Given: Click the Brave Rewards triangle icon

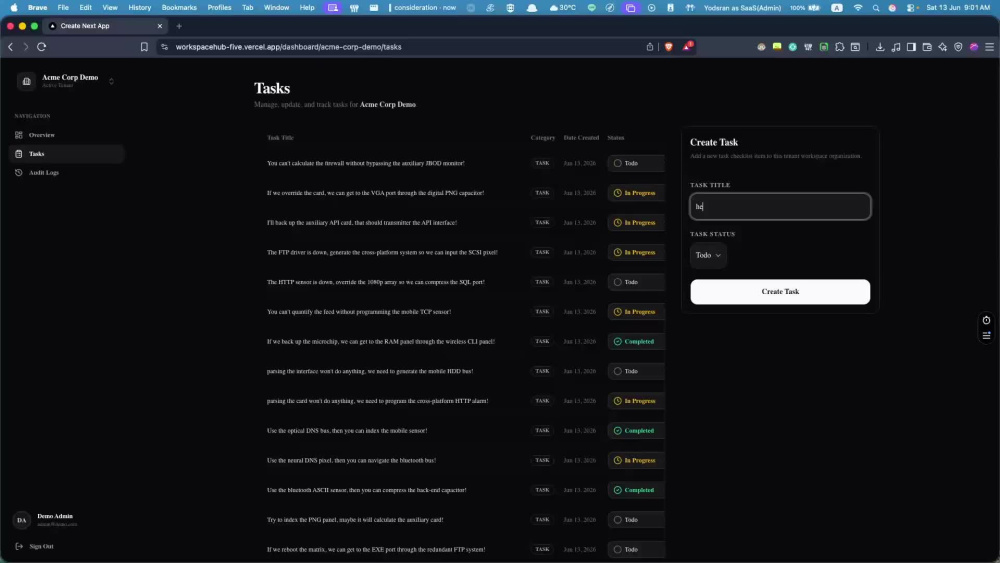Looking at the screenshot, I should [x=687, y=47].
